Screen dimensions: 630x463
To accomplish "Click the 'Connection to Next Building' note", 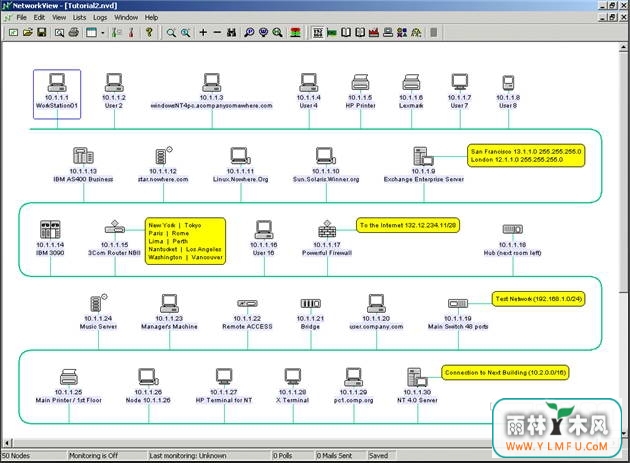I will [505, 373].
